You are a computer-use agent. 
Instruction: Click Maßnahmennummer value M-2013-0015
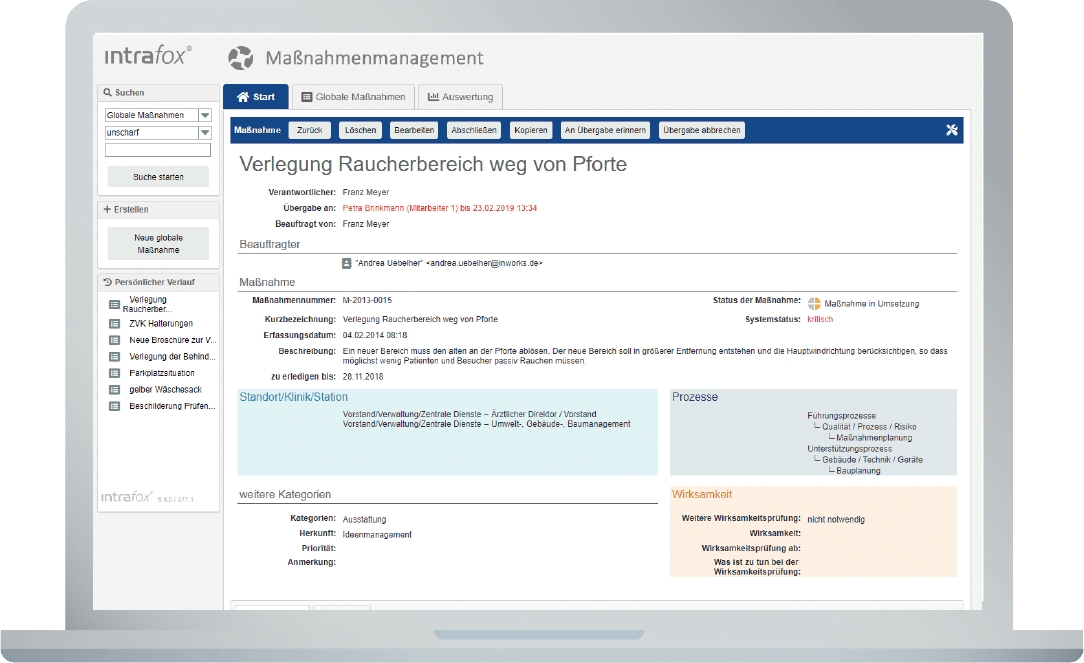[367, 300]
